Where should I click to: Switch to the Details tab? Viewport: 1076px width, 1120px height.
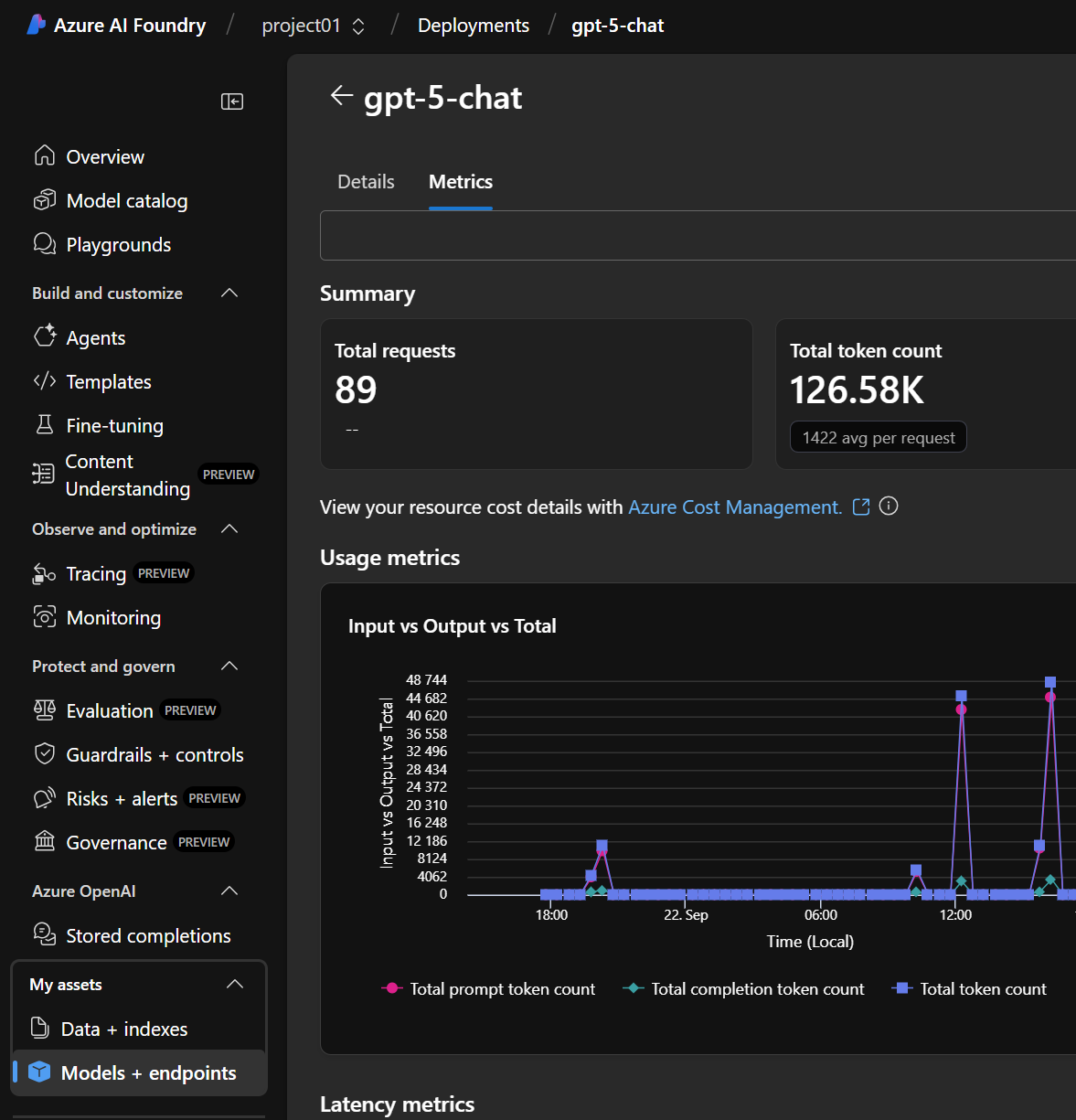click(x=366, y=182)
